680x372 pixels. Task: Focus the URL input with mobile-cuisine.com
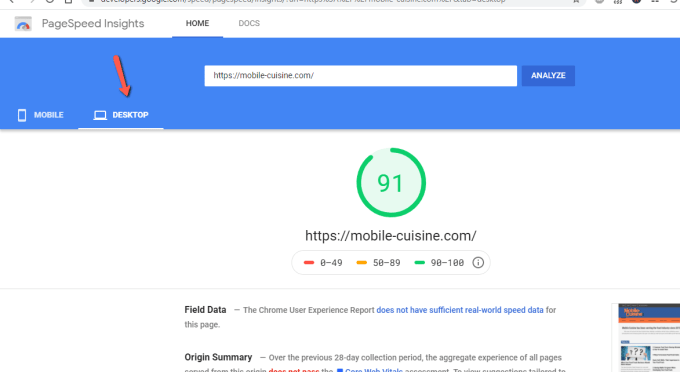point(360,75)
